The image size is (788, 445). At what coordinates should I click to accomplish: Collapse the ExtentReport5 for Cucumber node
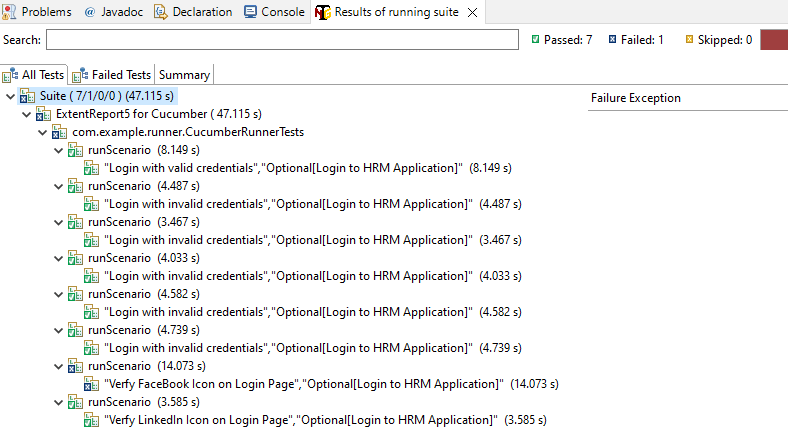coord(26,114)
